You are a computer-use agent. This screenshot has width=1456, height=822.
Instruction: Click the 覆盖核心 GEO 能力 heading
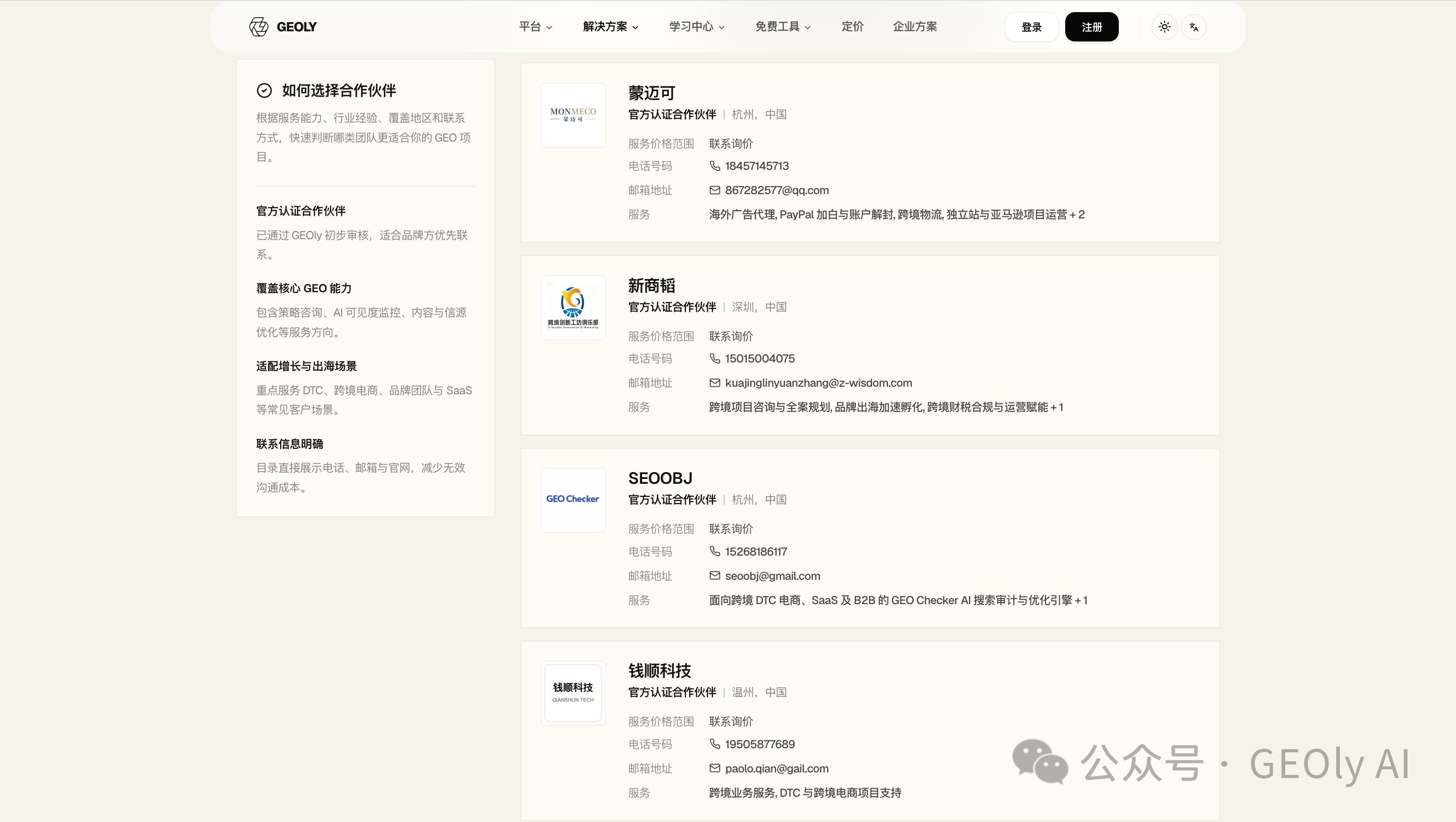click(304, 288)
